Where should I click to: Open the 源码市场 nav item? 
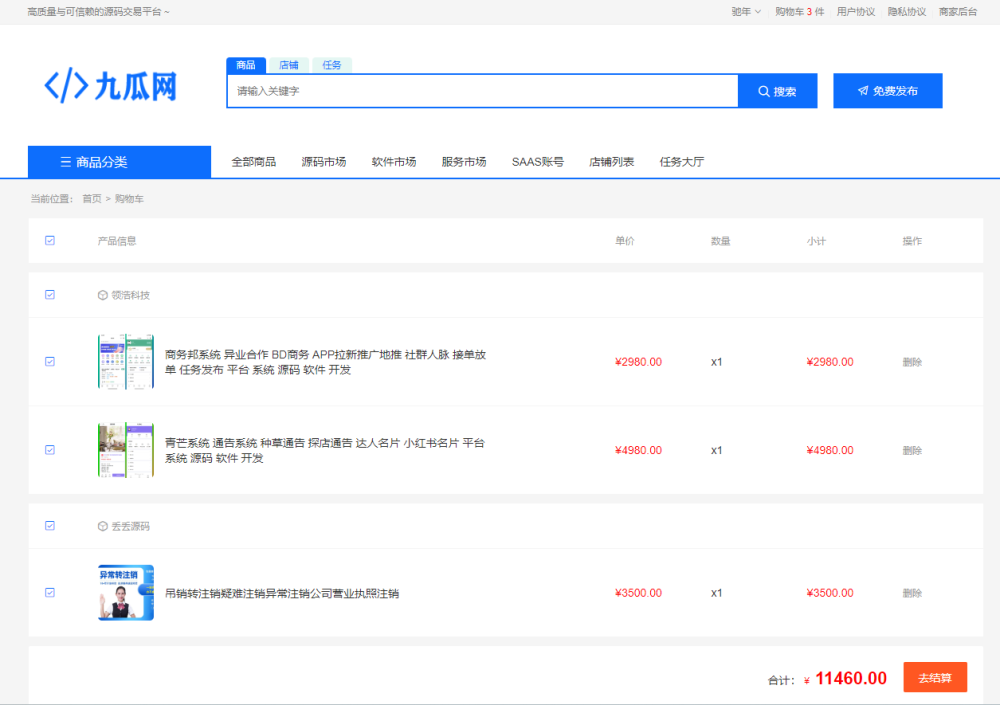324,162
